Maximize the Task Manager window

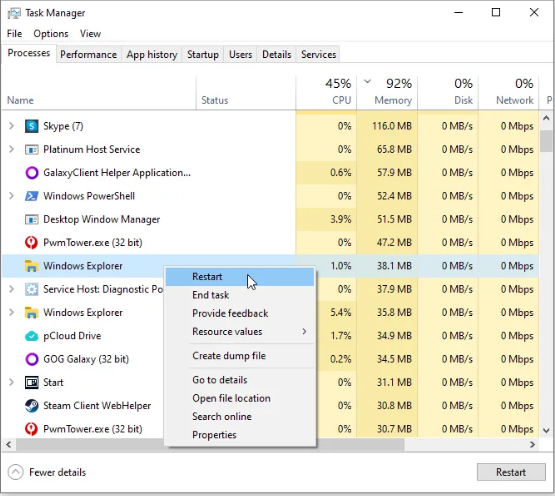click(x=496, y=13)
